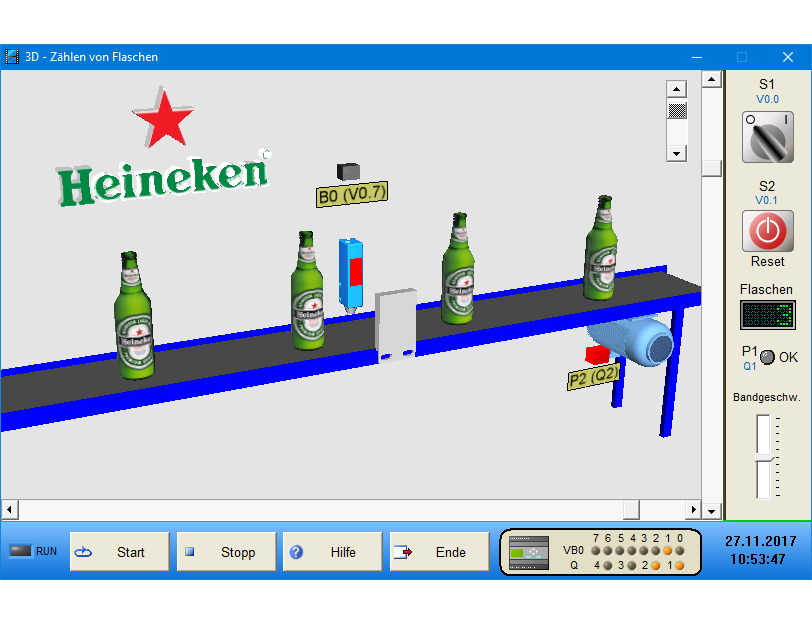Click the Q output 4 LED
The image size is (812, 625).
[608, 565]
